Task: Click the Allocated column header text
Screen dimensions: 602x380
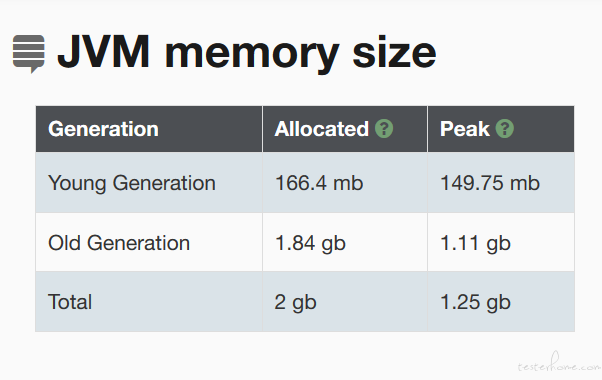Action: tap(322, 129)
